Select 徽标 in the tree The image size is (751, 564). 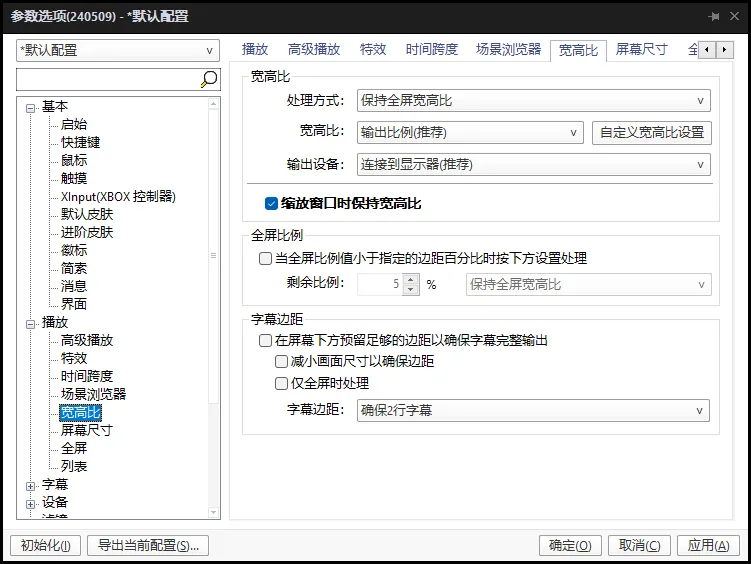click(74, 250)
